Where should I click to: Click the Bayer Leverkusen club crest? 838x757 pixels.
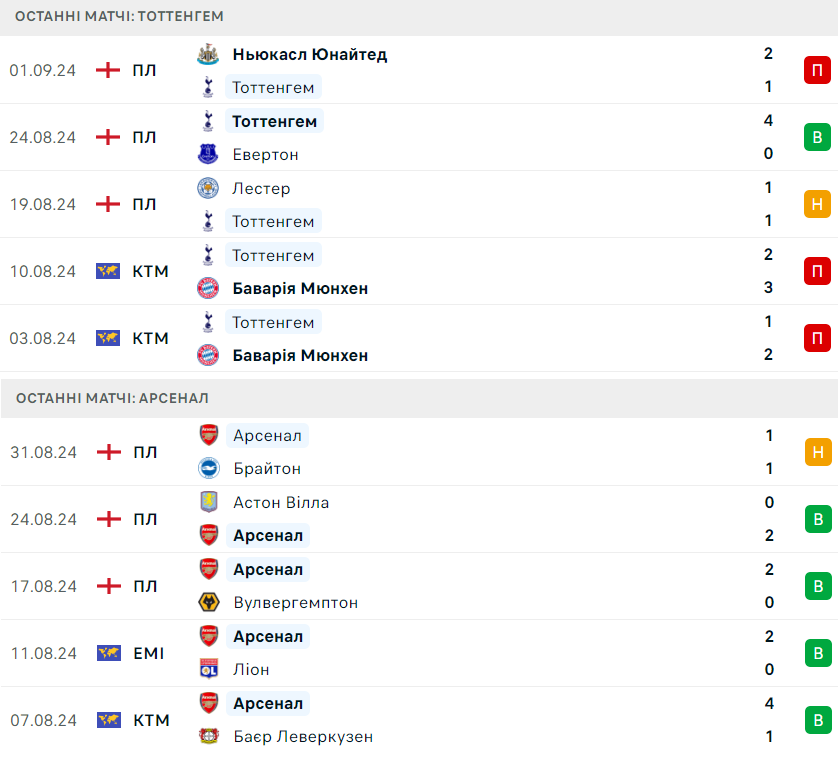coord(209,736)
